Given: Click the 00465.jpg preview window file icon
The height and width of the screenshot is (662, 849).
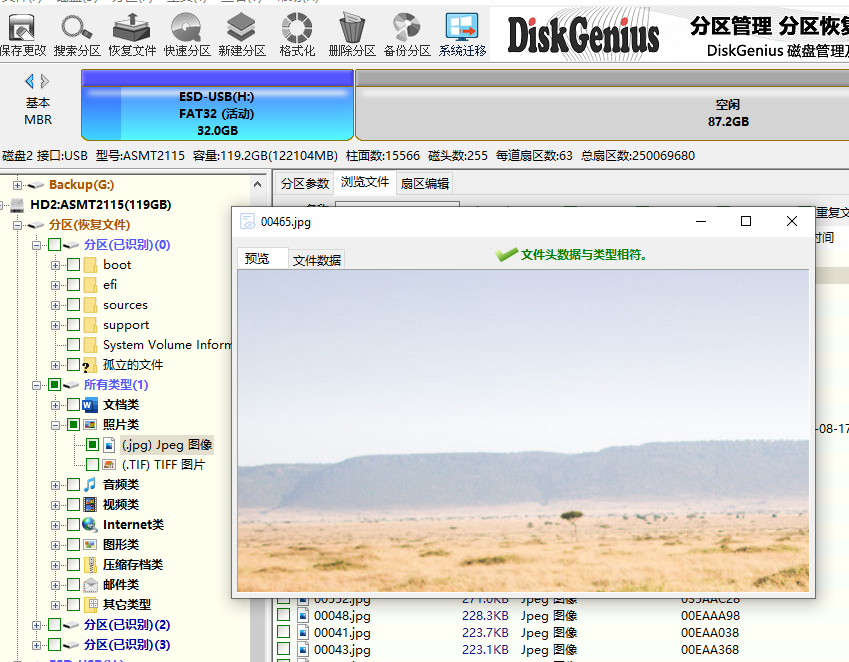Looking at the screenshot, I should pyautogui.click(x=247, y=221).
